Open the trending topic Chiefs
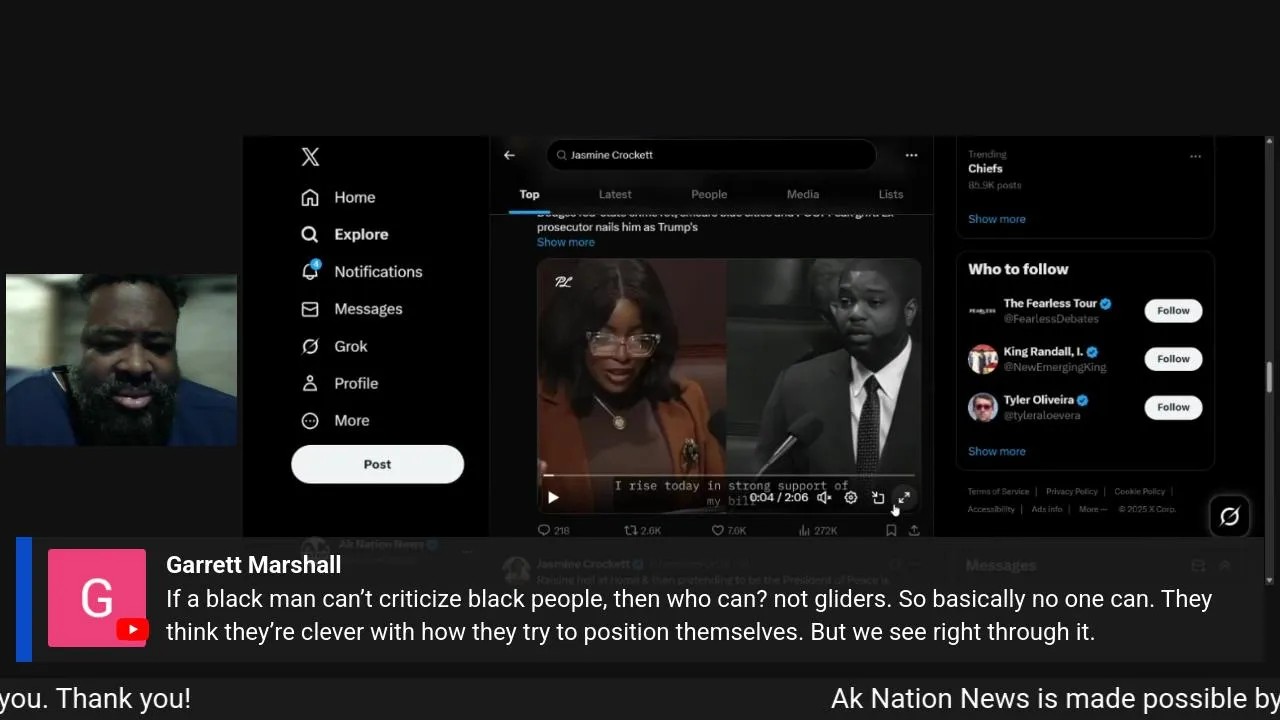 click(985, 168)
